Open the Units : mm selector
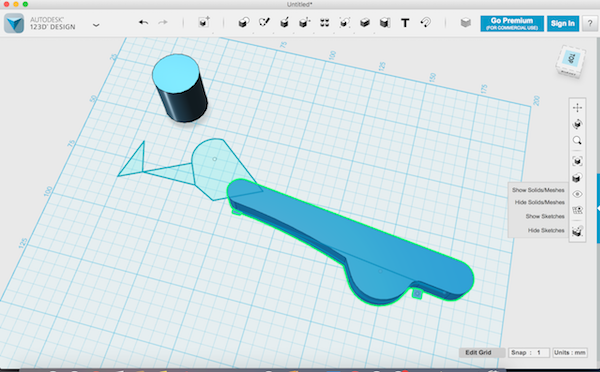The height and width of the screenshot is (372, 600). click(x=570, y=352)
